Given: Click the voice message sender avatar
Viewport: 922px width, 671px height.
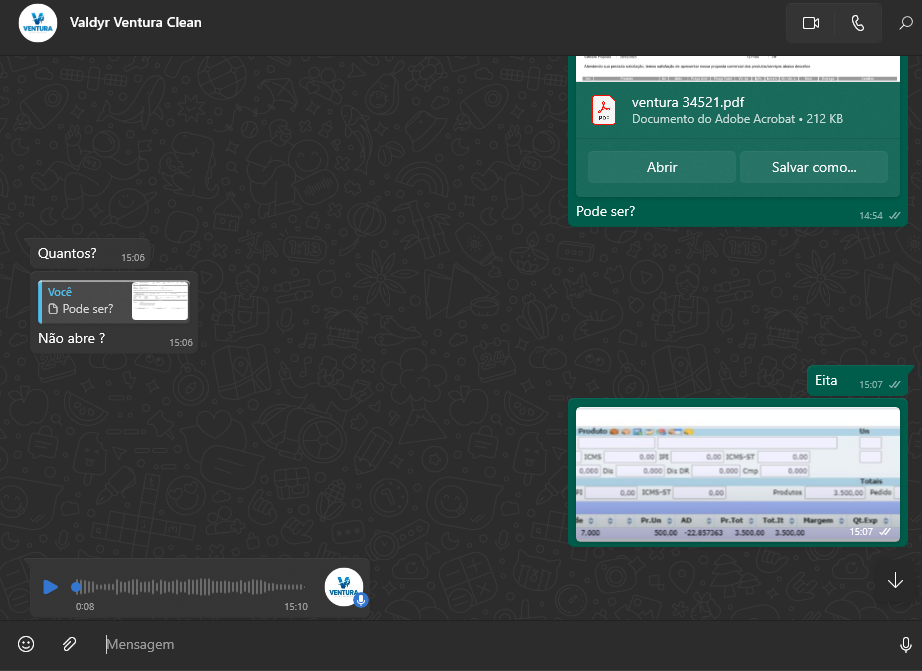Looking at the screenshot, I should (x=344, y=586).
